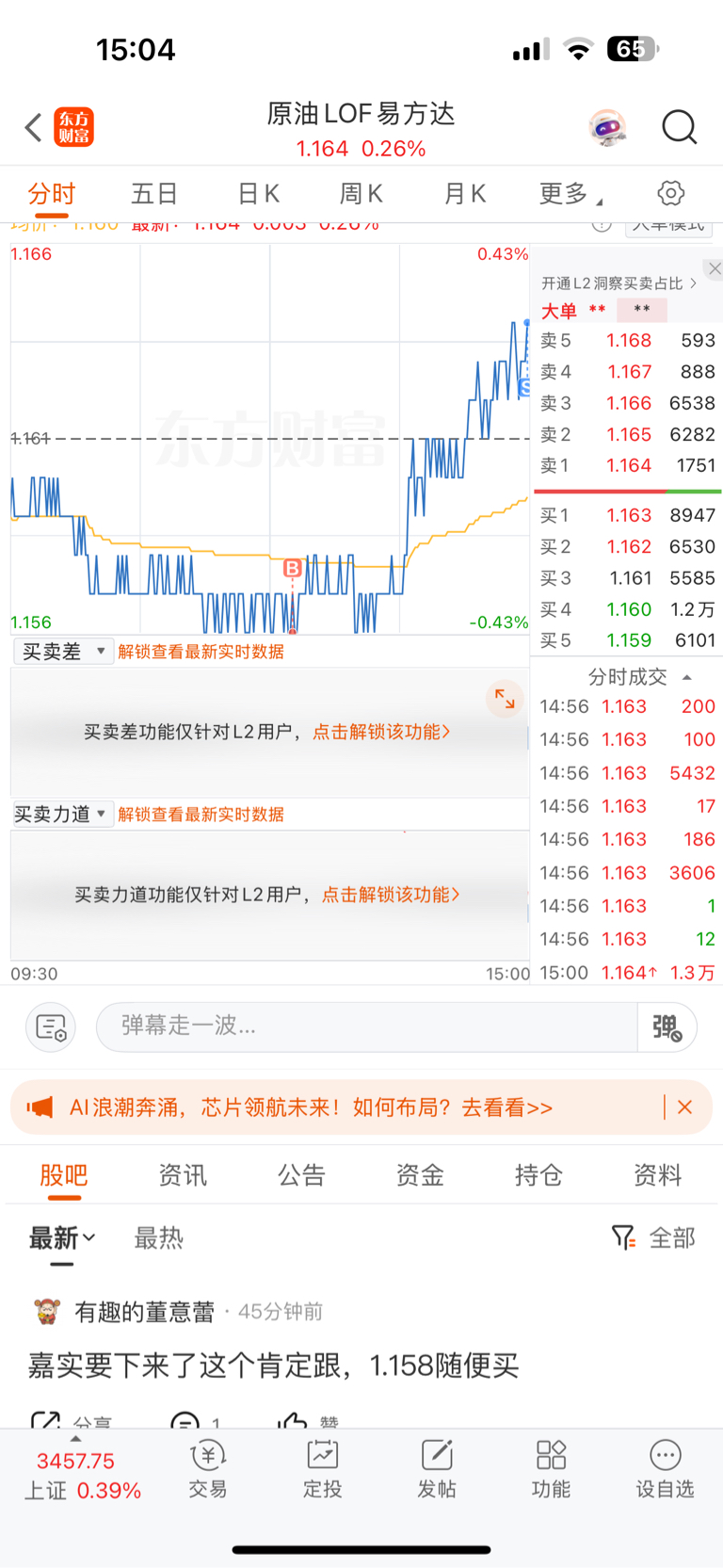Tap the 发帖 compose icon
Image resolution: width=723 pixels, height=1568 pixels.
(x=437, y=1469)
